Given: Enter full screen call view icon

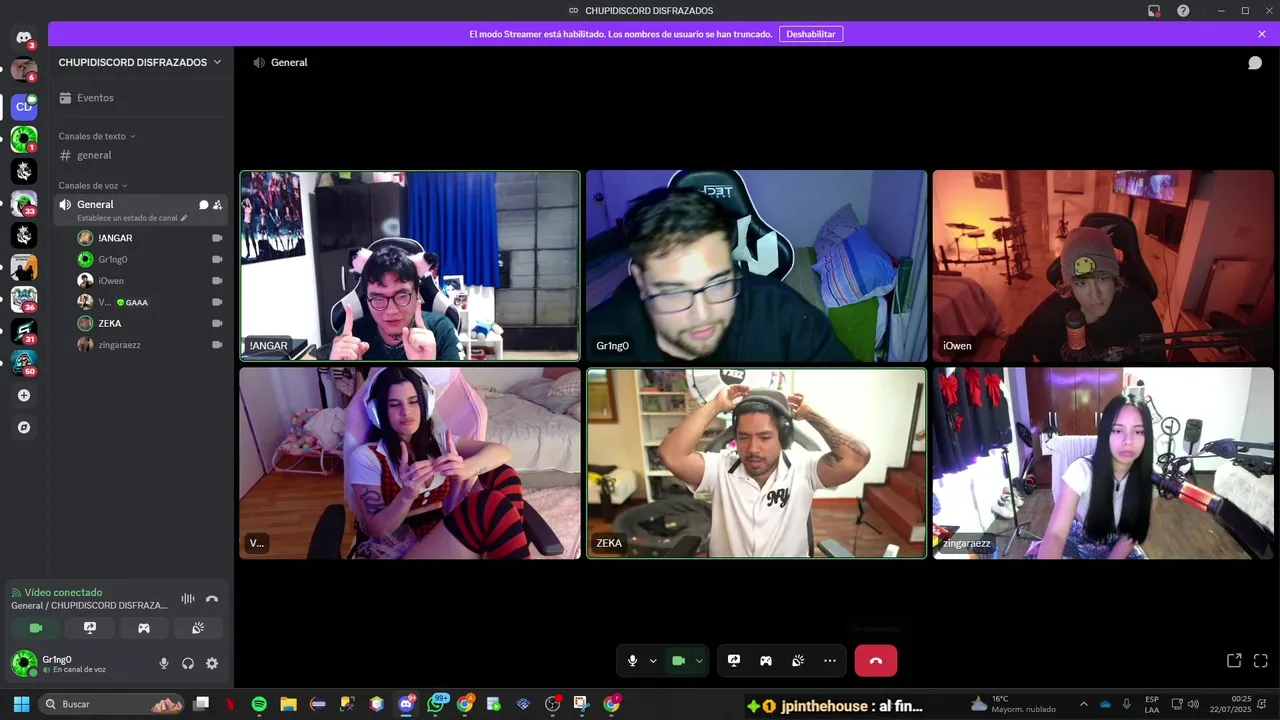Looking at the screenshot, I should (1261, 661).
